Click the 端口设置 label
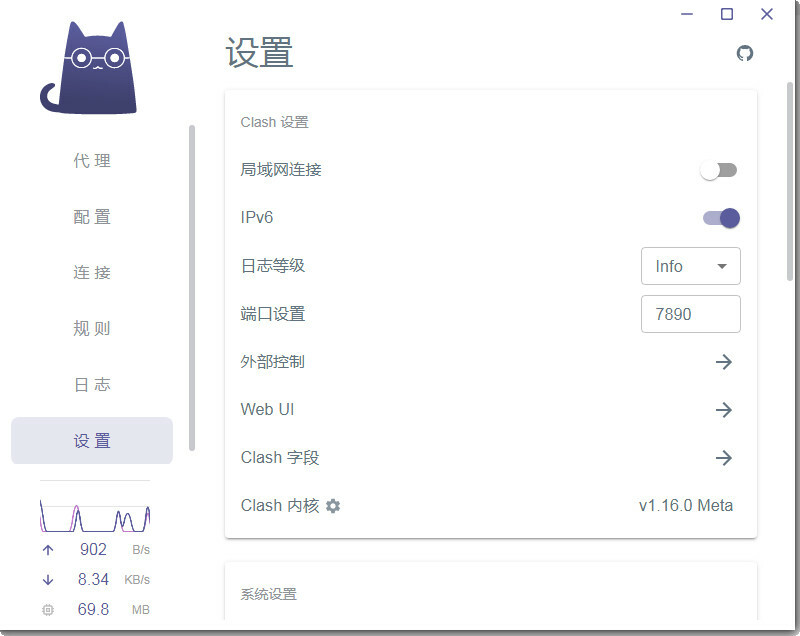 [x=272, y=314]
